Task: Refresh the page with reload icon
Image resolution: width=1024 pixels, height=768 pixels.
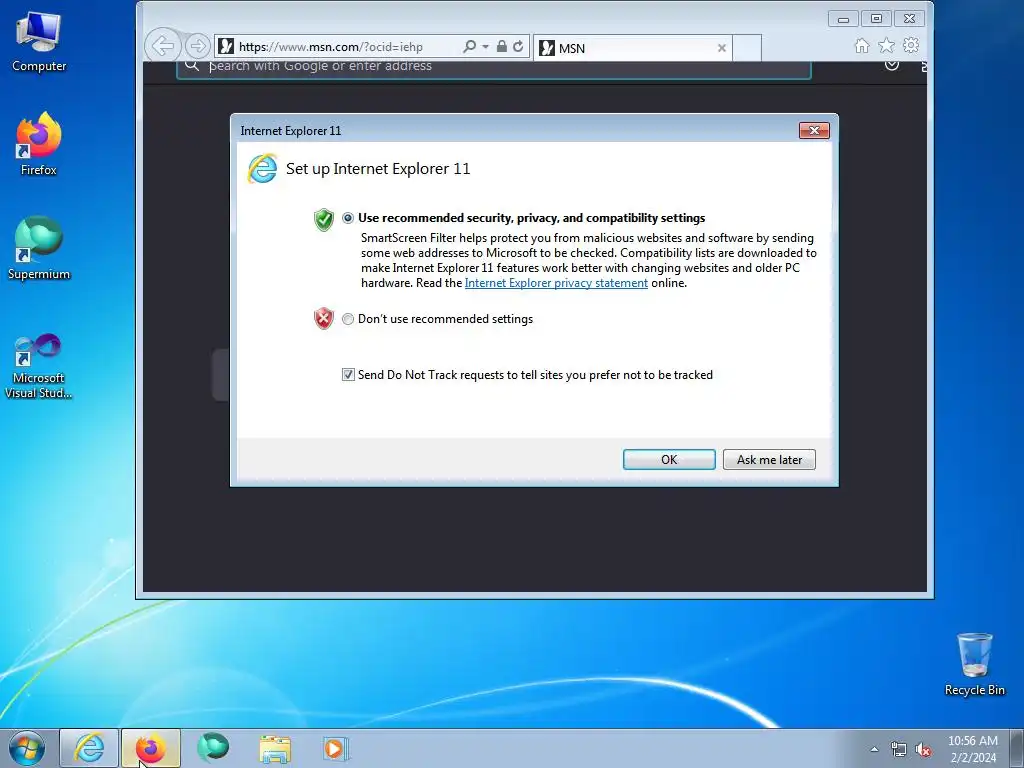Action: (x=518, y=46)
